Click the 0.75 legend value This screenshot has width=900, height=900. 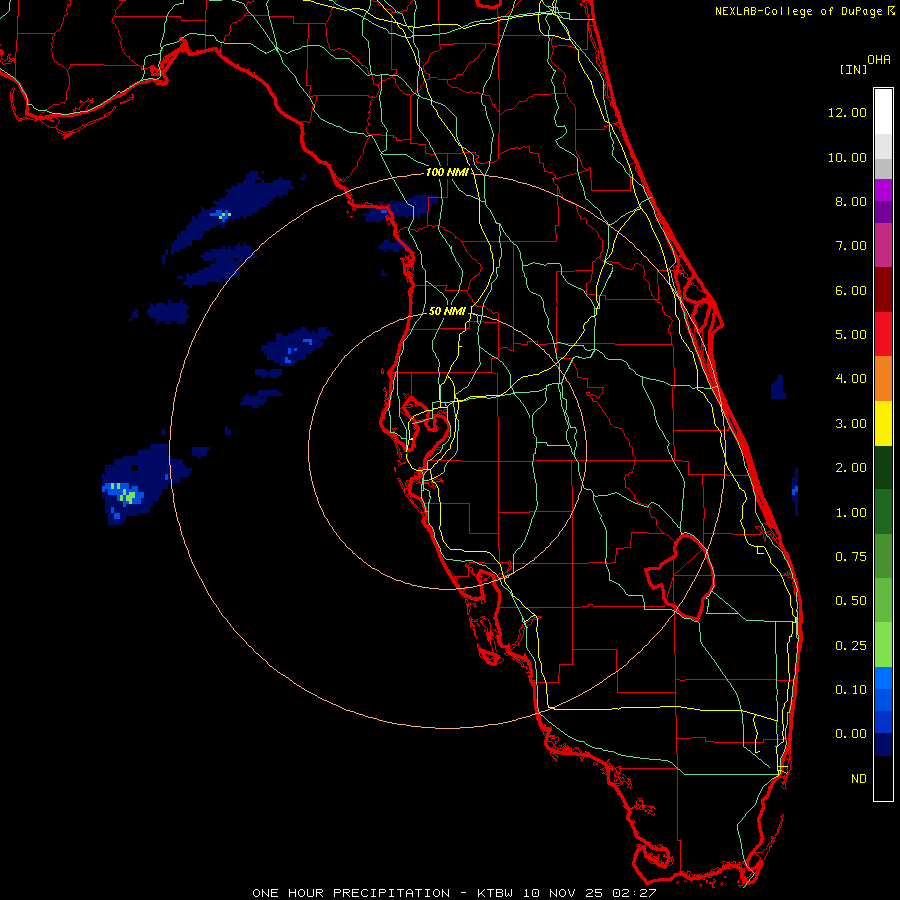pos(851,557)
